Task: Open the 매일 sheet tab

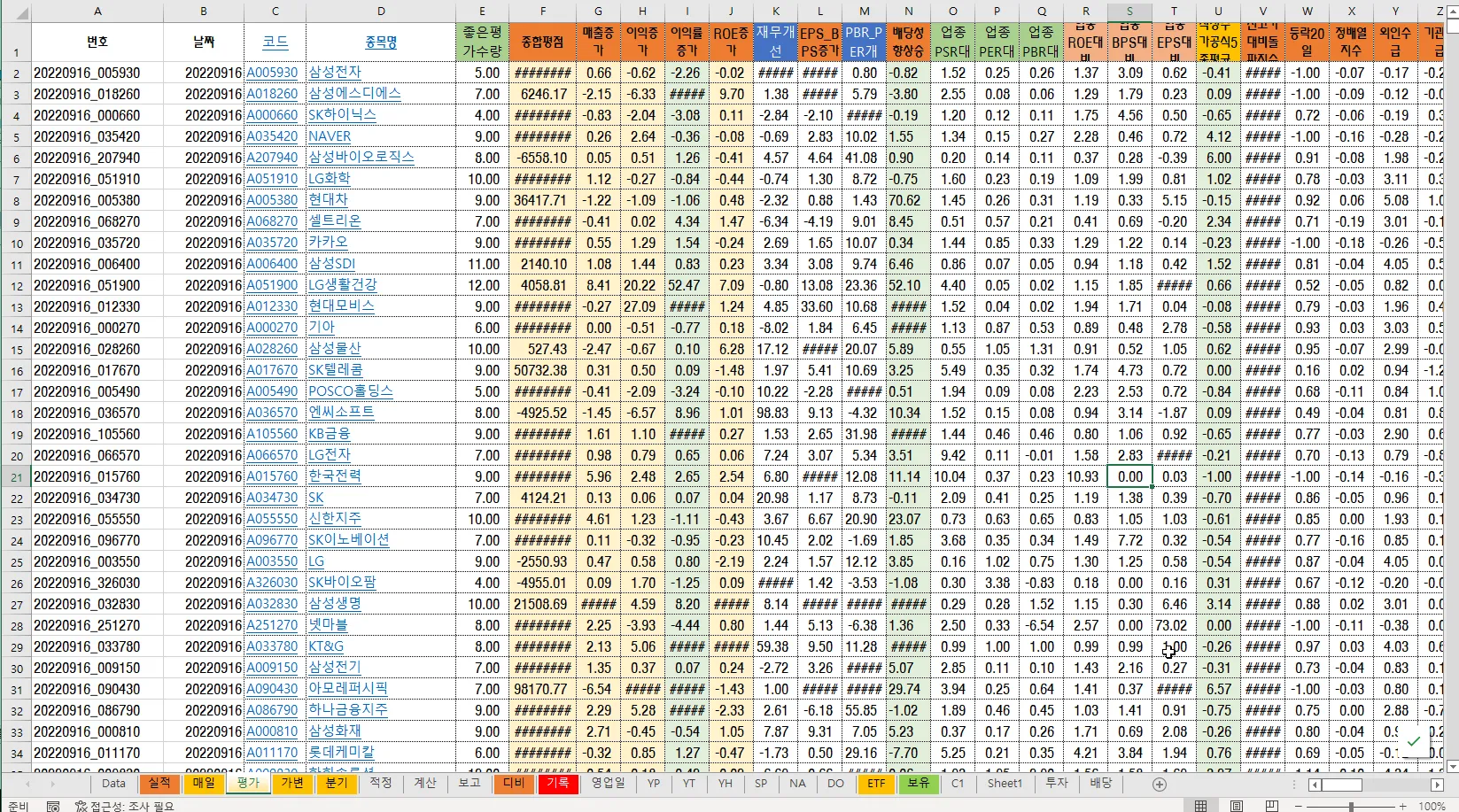Action: click(x=204, y=783)
